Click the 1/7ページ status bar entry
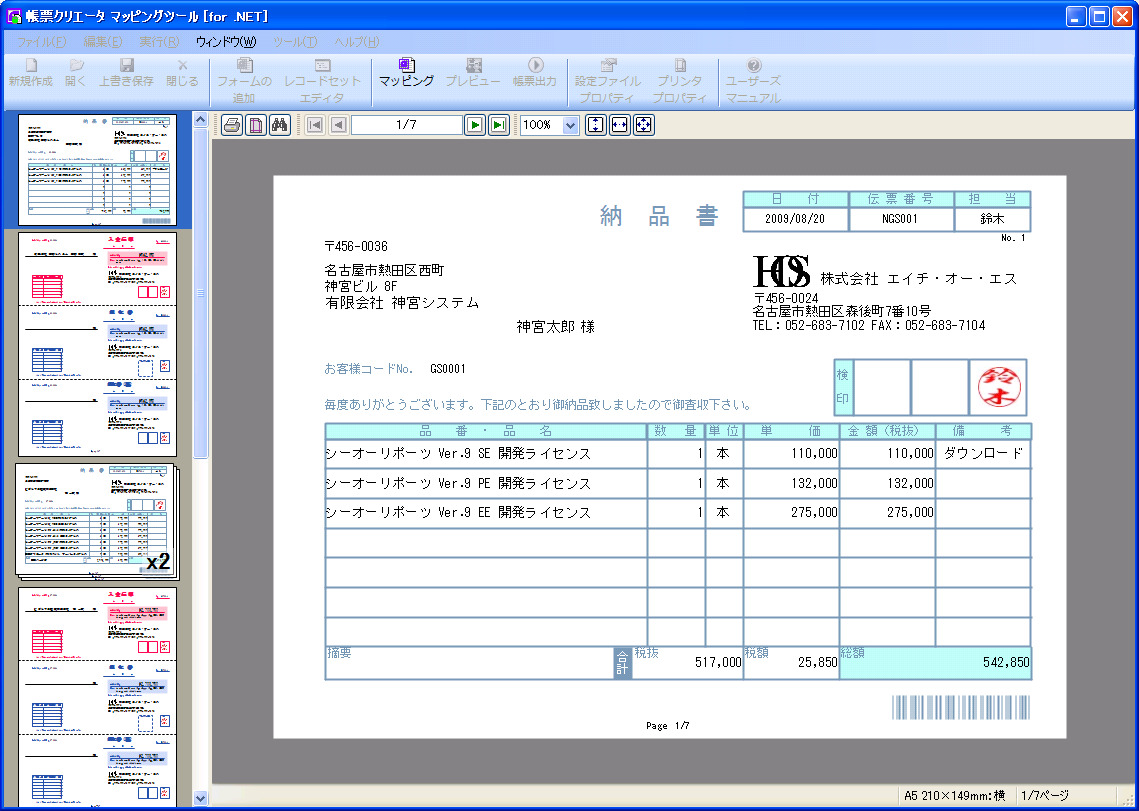 coord(1045,796)
